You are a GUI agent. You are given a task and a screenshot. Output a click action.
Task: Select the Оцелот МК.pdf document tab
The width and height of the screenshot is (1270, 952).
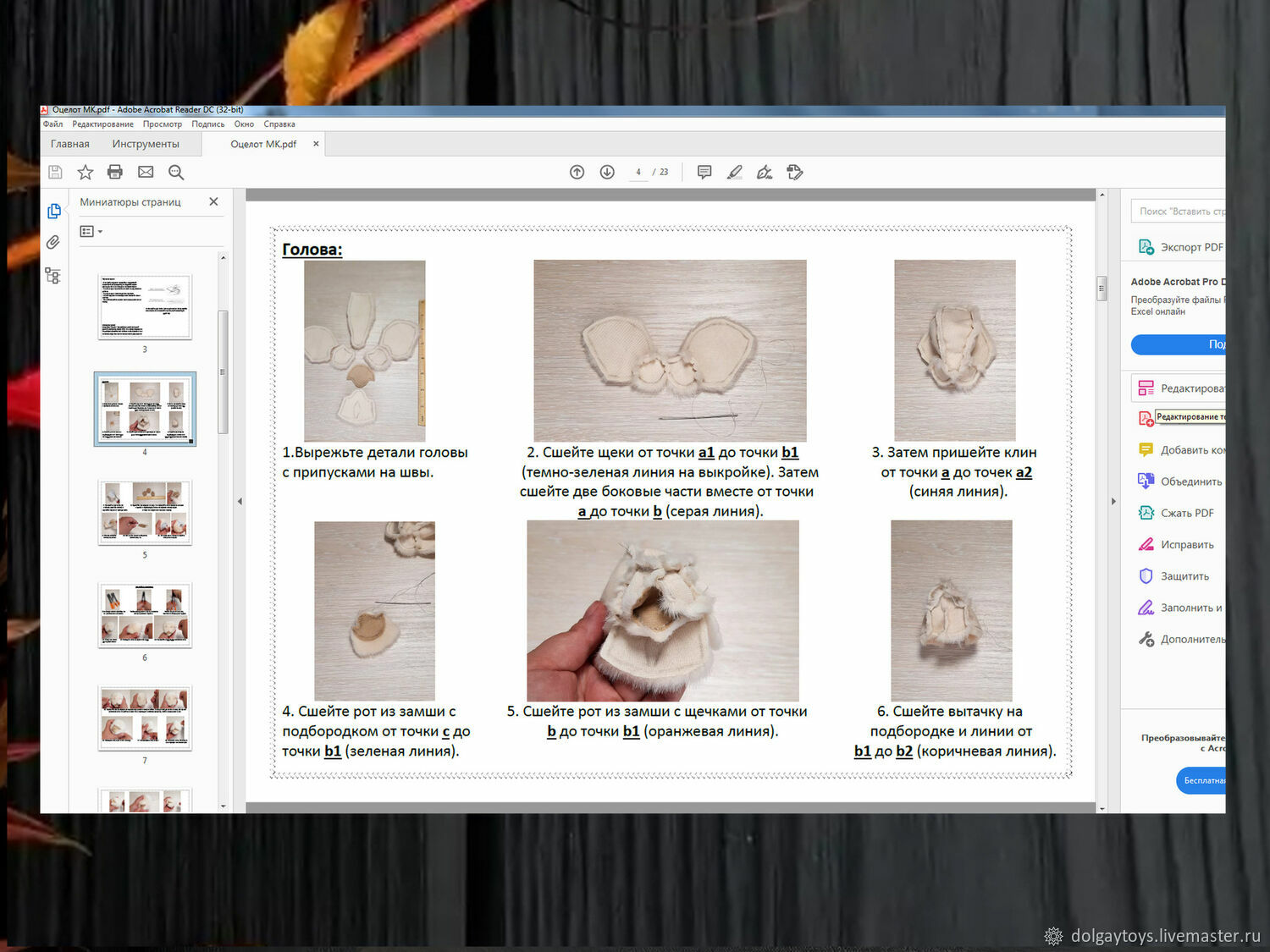(263, 144)
